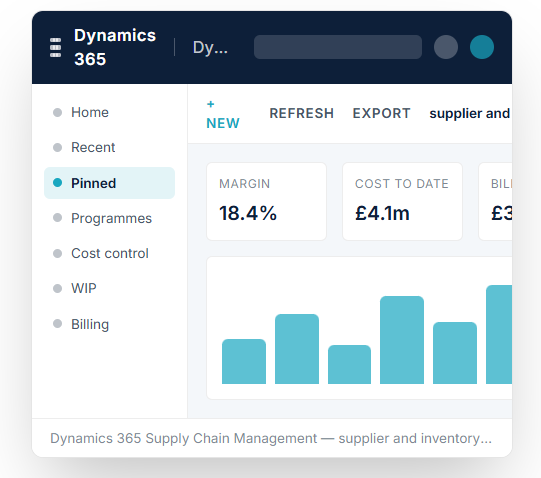Screen dimensions: 541x478
Task: Click the tallest fully visible chart bar
Action: [x=402, y=340]
